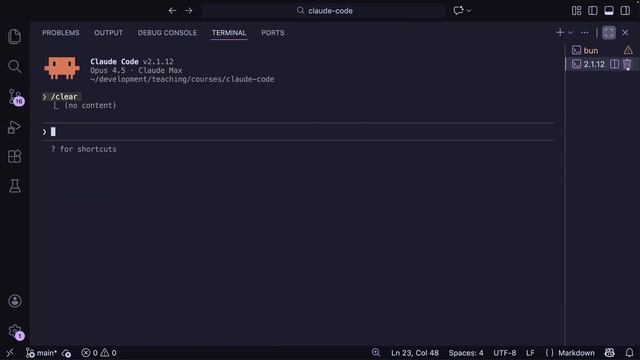Click the project path claude-code text
The image size is (640, 360).
tap(182, 79)
